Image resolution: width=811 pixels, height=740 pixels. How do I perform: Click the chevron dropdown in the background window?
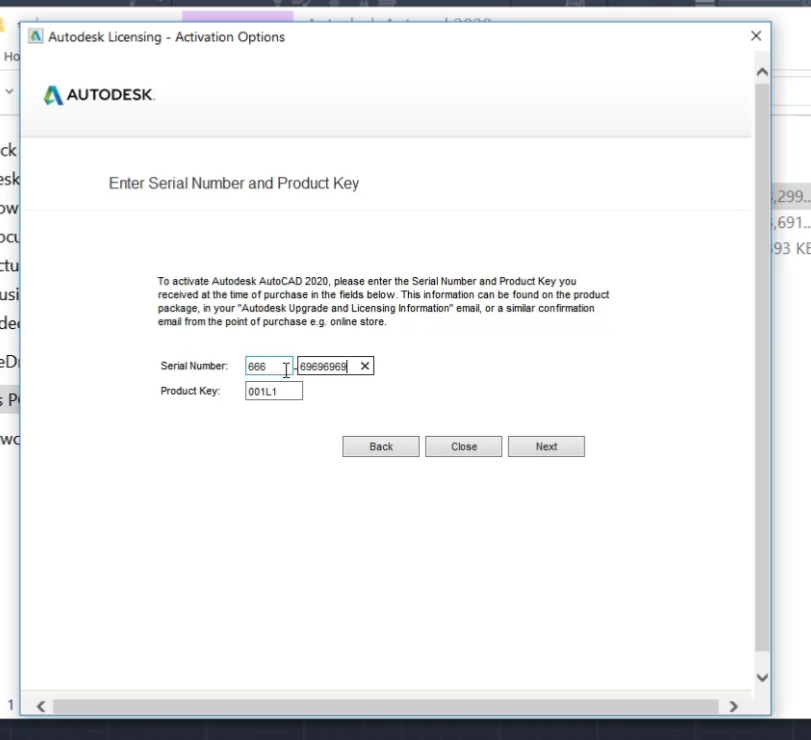tap(9, 91)
